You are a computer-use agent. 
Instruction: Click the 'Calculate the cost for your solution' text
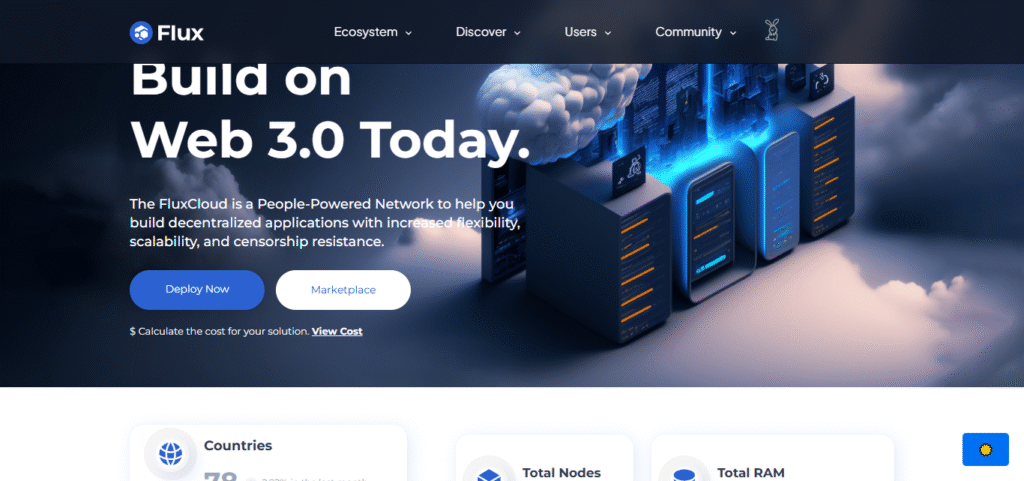click(219, 331)
